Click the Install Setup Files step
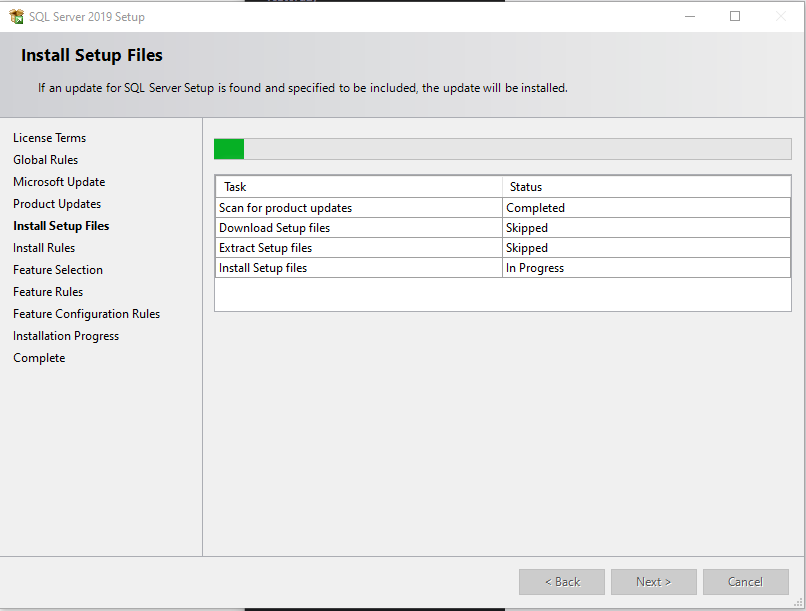 pyautogui.click(x=61, y=226)
